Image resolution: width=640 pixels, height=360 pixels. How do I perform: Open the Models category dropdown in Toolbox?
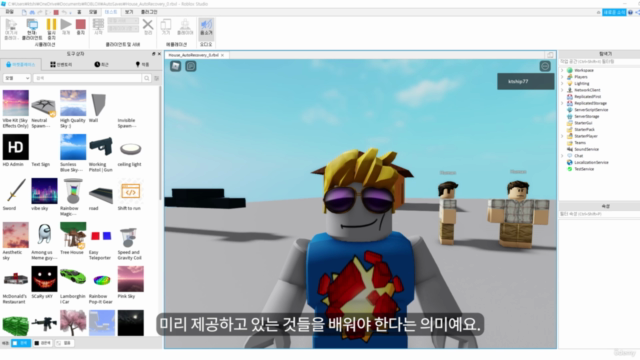pos(17,78)
